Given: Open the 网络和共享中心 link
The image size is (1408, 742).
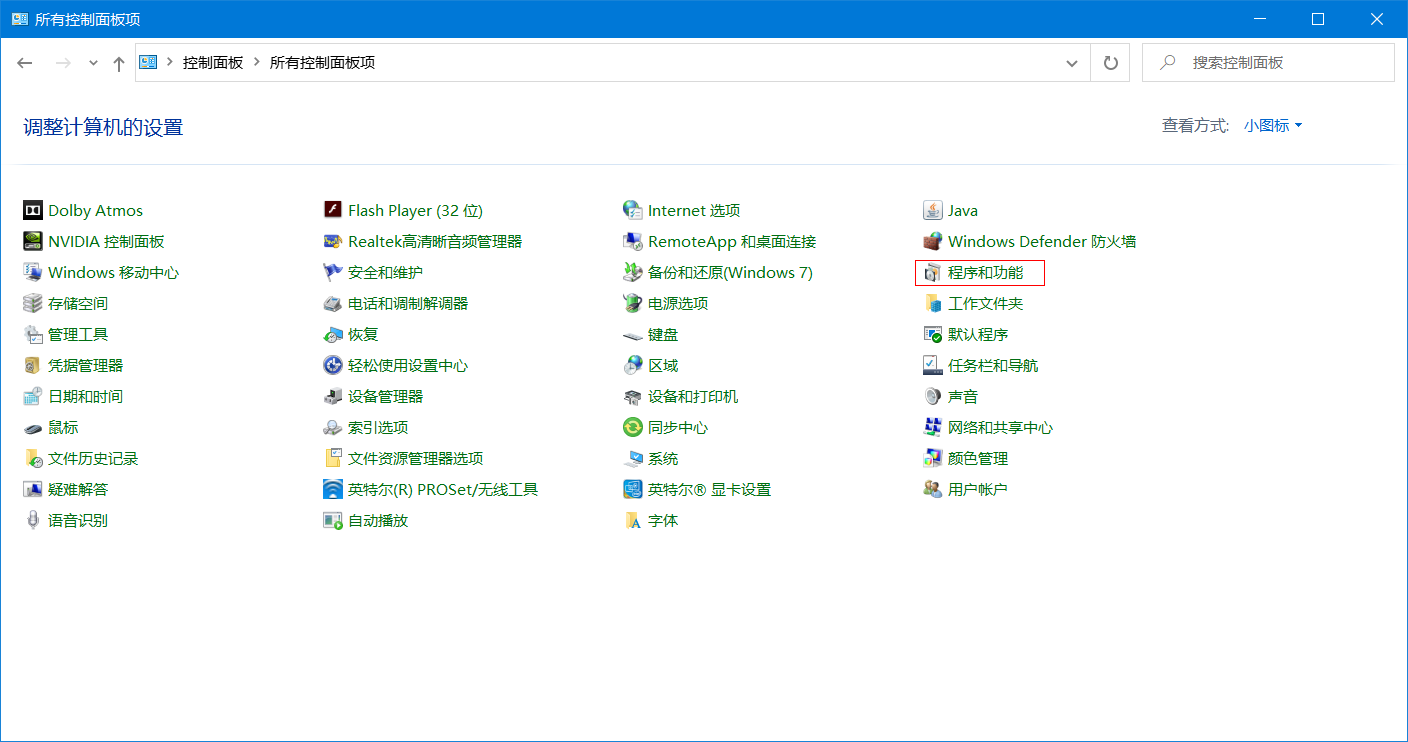Looking at the screenshot, I should 1001,427.
